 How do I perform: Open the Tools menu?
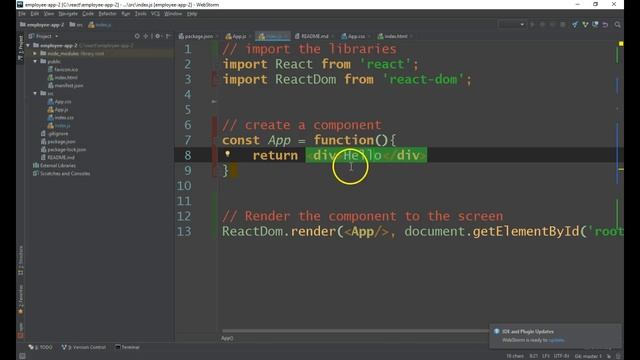pos(140,14)
